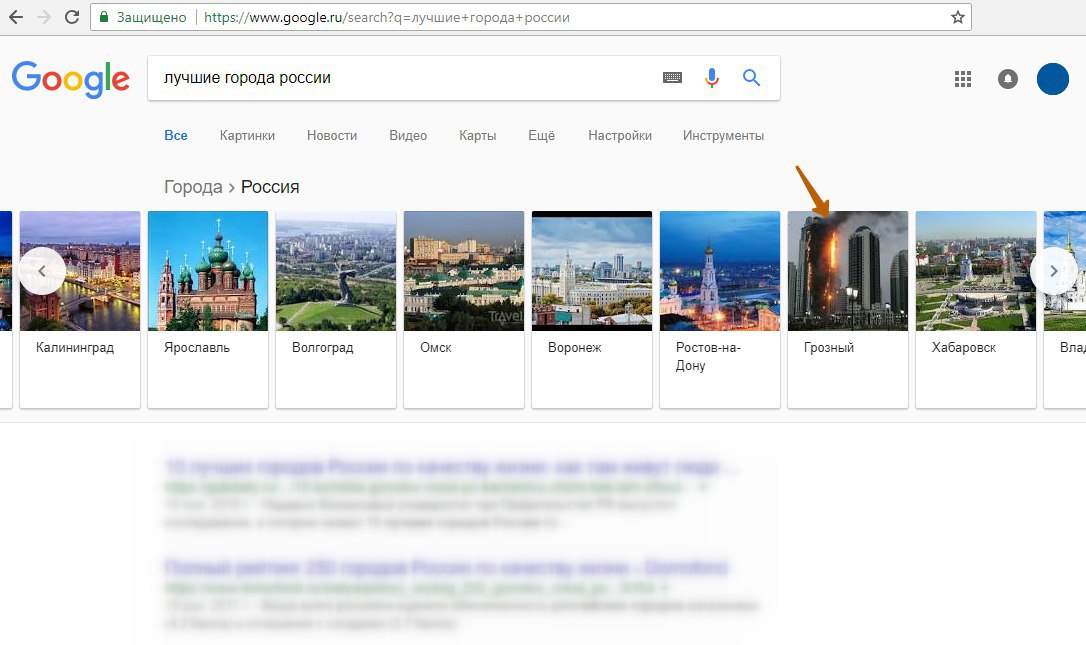Open the account avatar menu
Viewport: 1086px width, 645px height.
[x=1052, y=79]
